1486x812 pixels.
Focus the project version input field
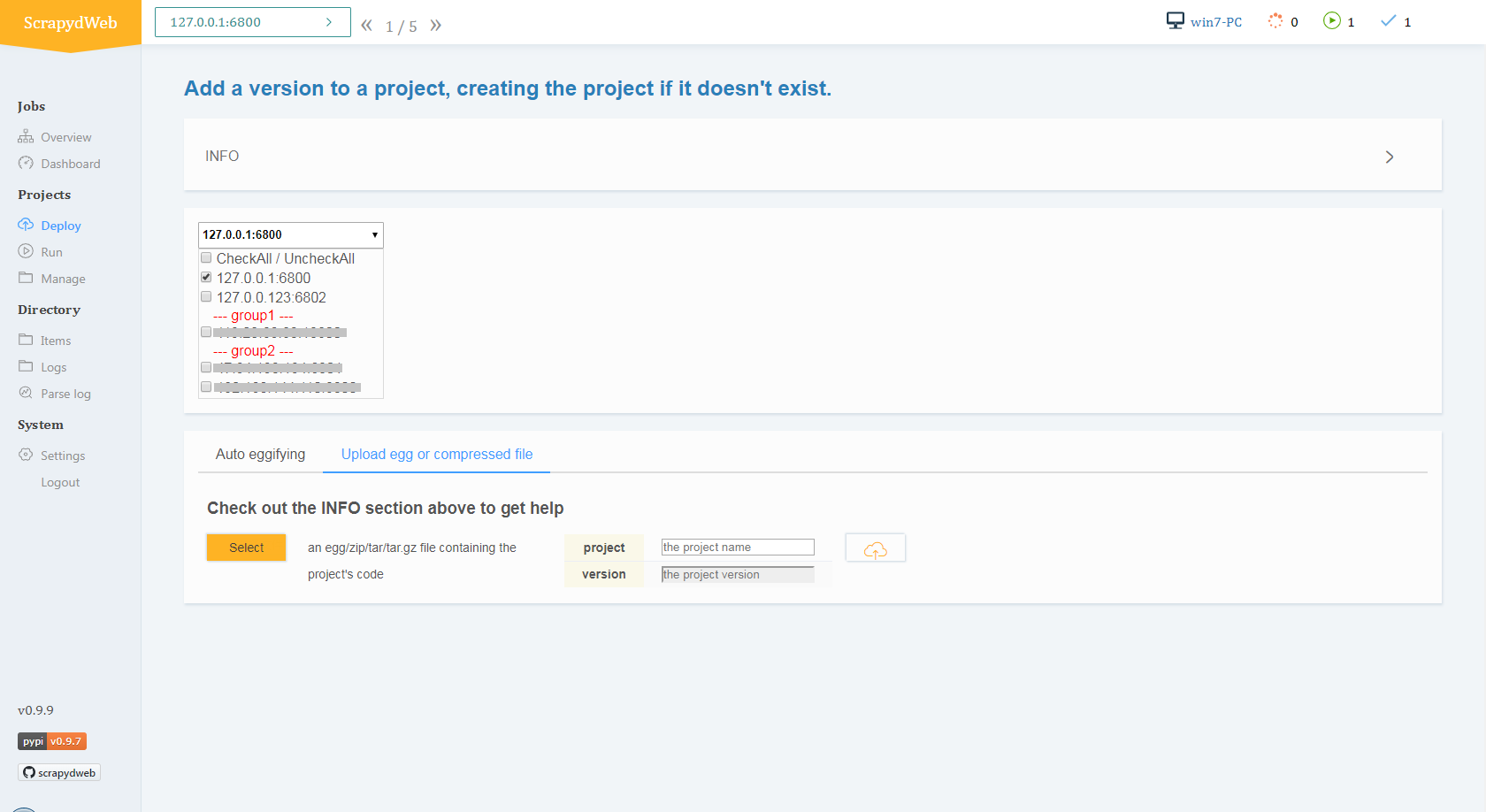738,575
